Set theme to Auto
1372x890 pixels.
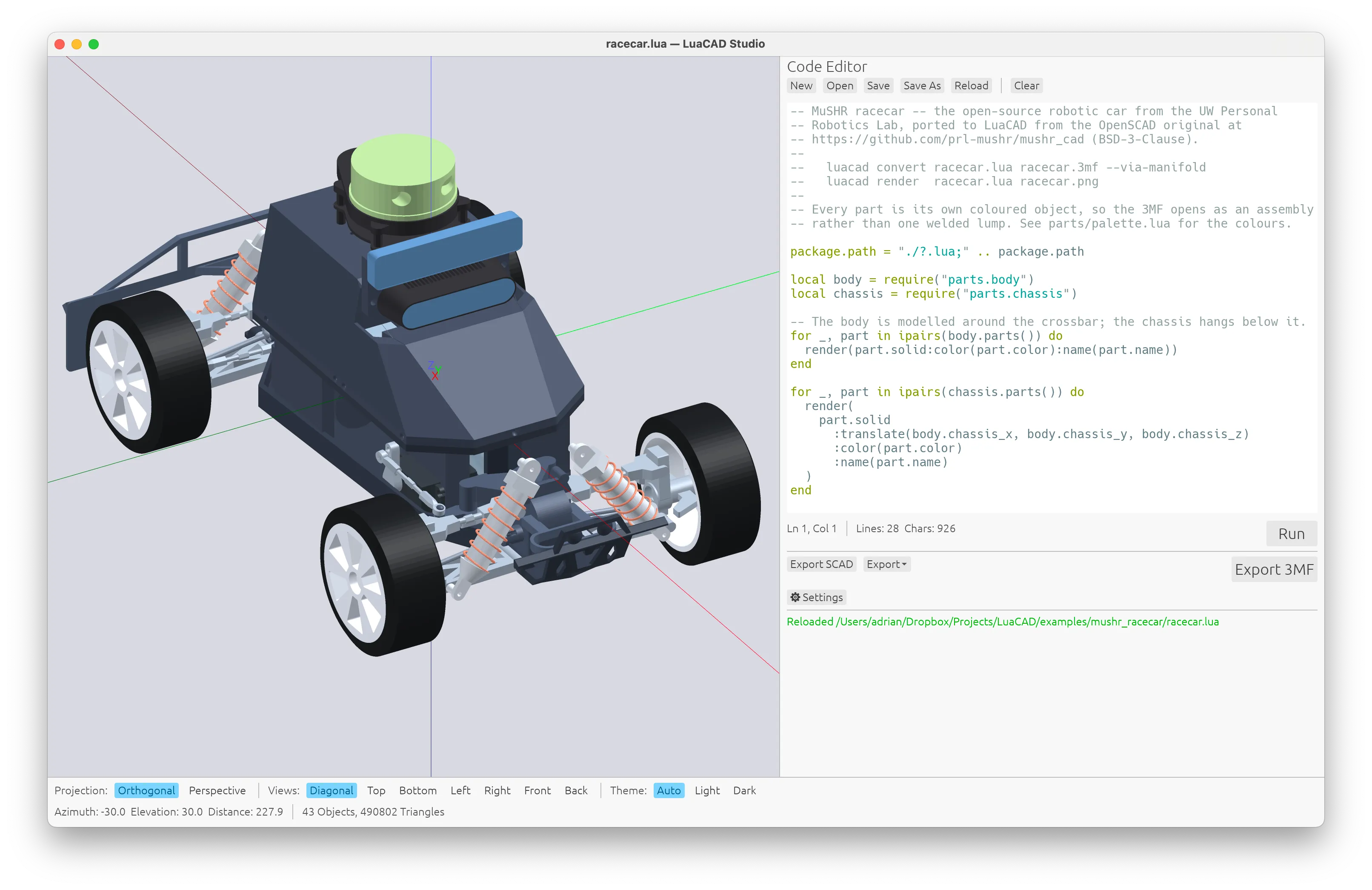coord(669,790)
